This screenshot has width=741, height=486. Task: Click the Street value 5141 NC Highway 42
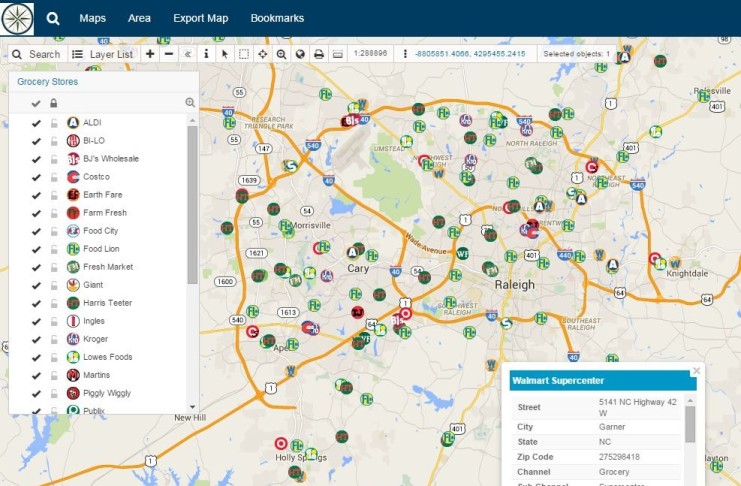pyautogui.click(x=638, y=407)
